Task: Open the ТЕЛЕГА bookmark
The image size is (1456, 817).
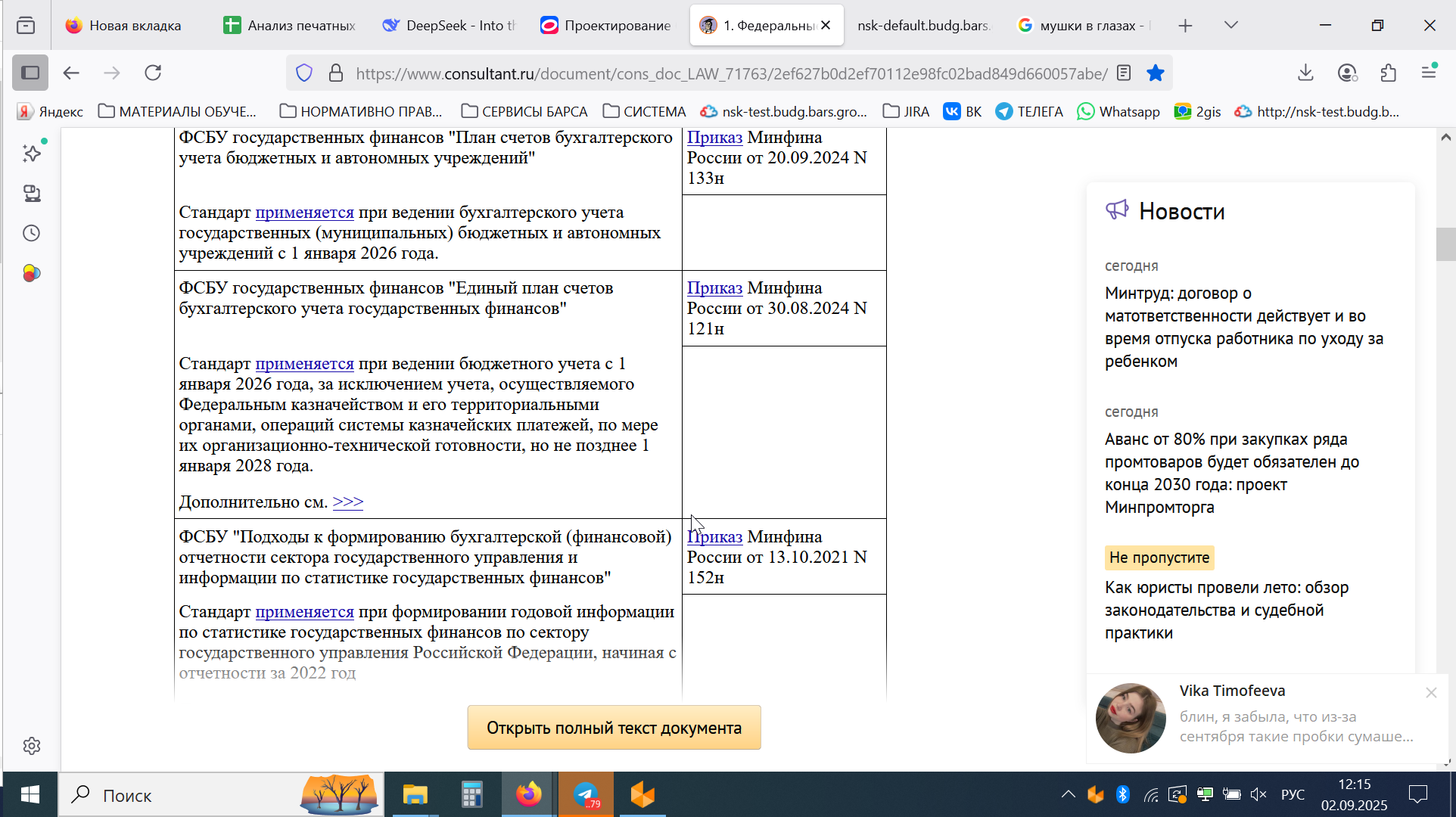Action: (1029, 111)
